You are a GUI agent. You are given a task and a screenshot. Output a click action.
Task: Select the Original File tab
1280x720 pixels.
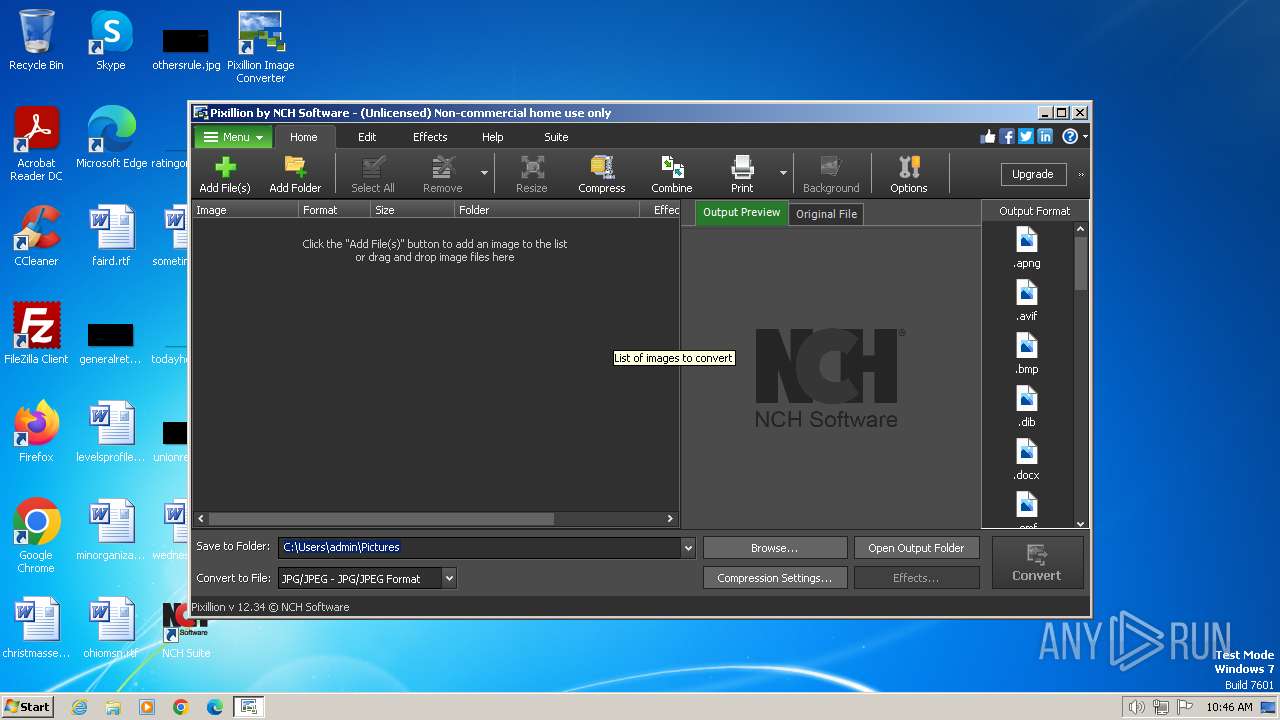[x=826, y=214]
